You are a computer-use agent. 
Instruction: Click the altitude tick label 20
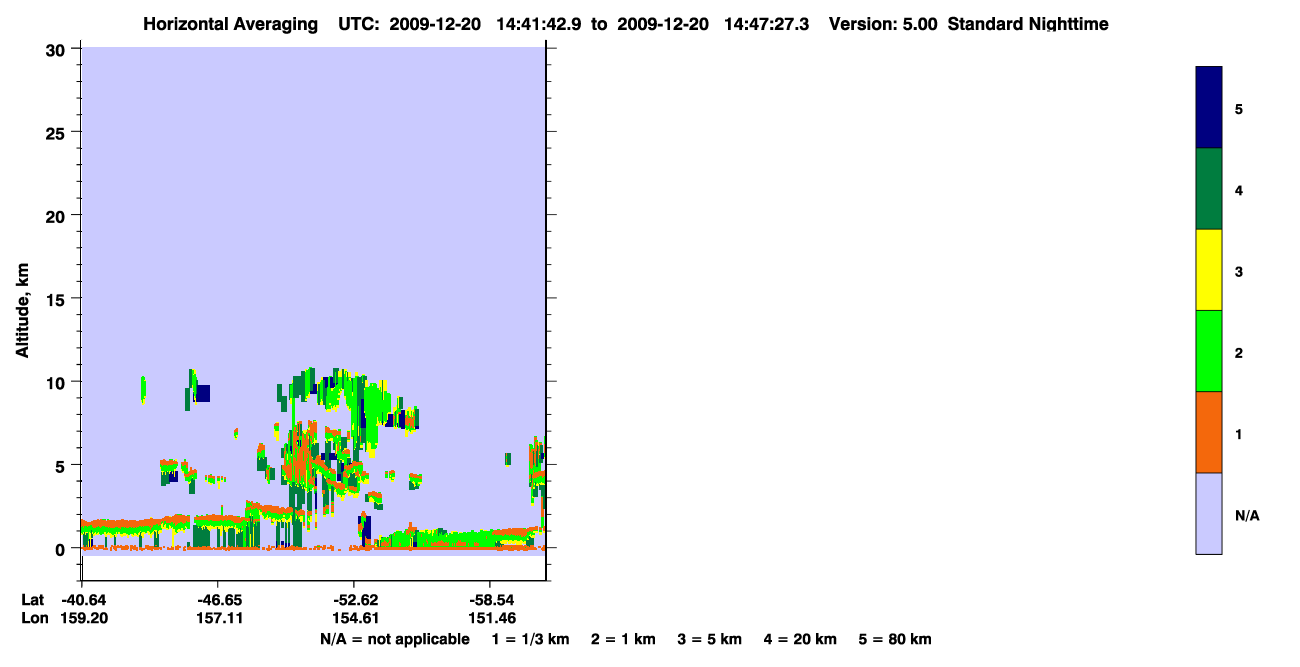tap(58, 215)
